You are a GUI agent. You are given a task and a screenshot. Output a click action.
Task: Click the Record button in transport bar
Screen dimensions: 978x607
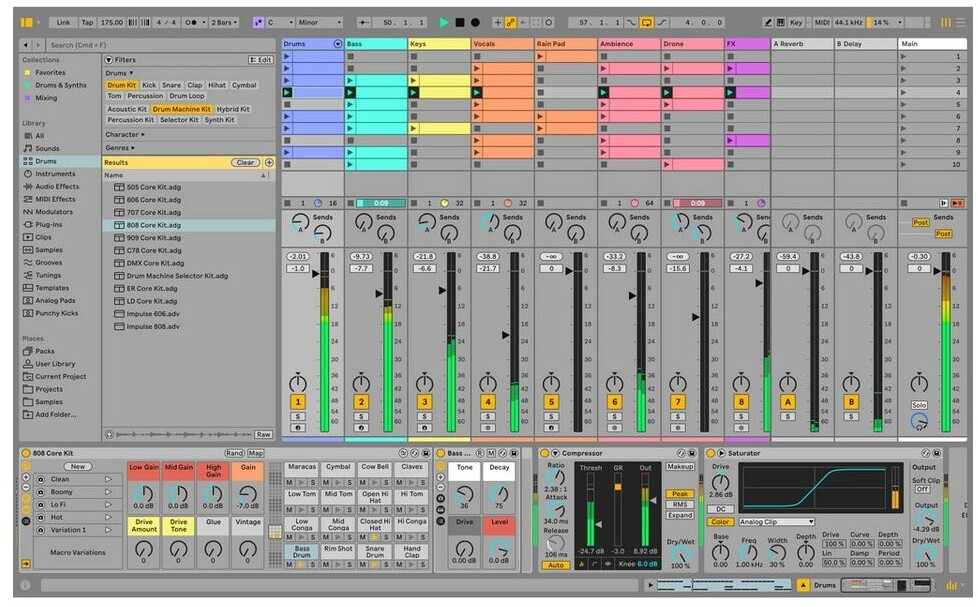475,22
